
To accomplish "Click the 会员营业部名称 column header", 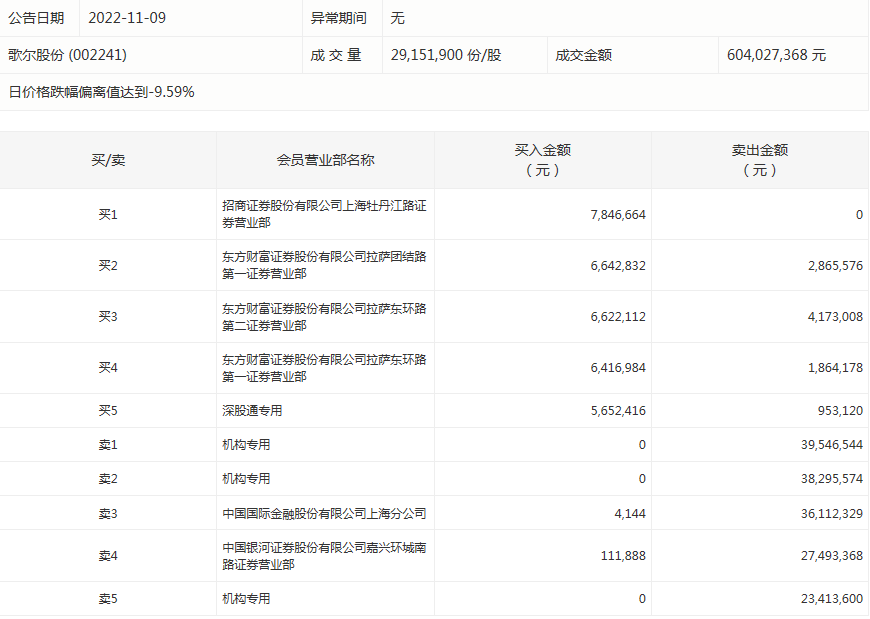I will tap(325, 160).
